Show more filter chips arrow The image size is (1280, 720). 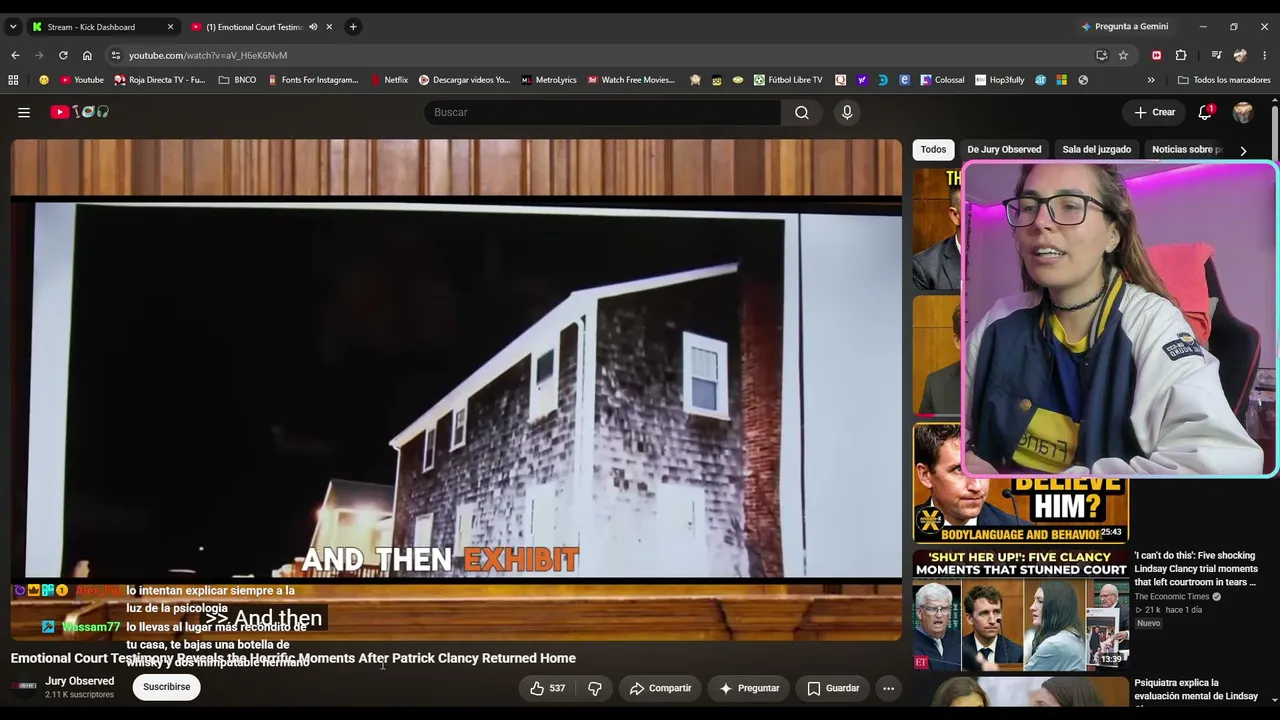1243,150
